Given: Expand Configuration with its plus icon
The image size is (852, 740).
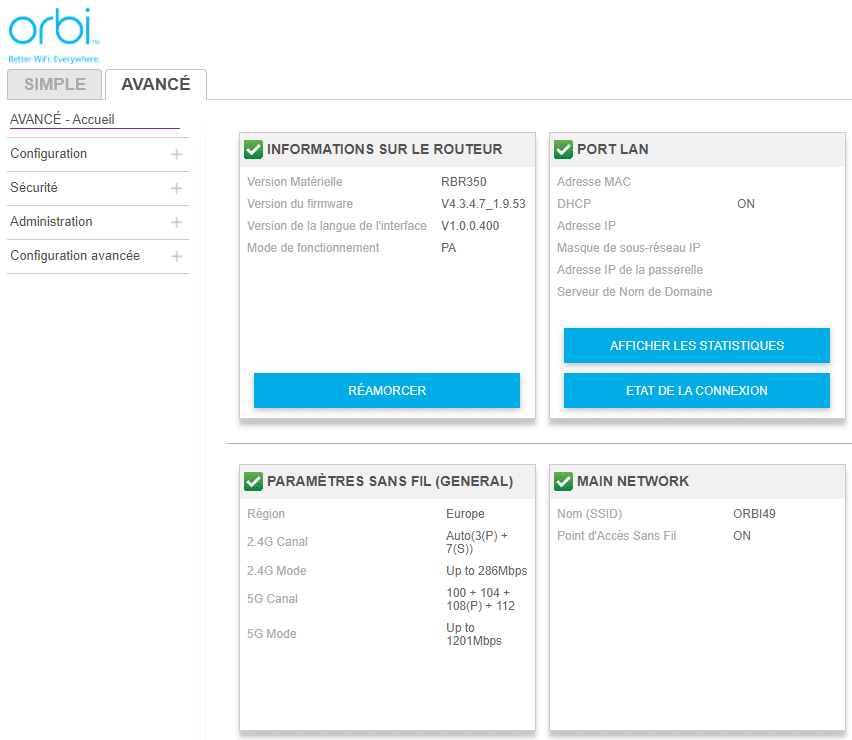Looking at the screenshot, I should 177,154.
